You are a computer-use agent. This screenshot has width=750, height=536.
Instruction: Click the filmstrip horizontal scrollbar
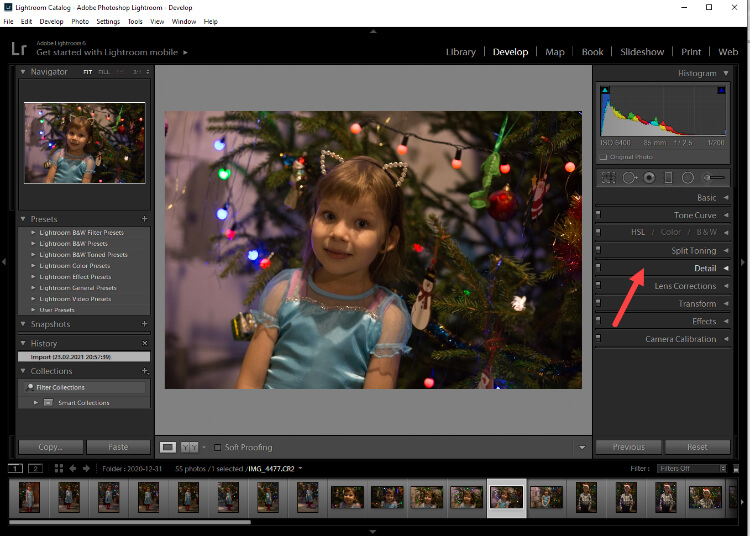130,522
